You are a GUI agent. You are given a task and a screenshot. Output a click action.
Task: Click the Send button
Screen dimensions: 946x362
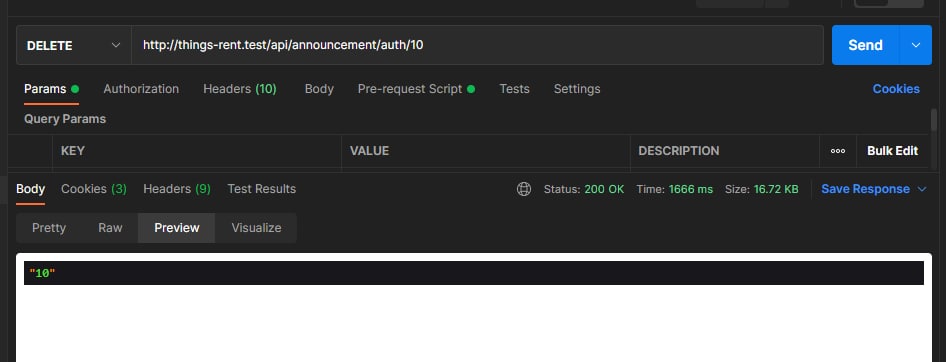tap(865, 45)
